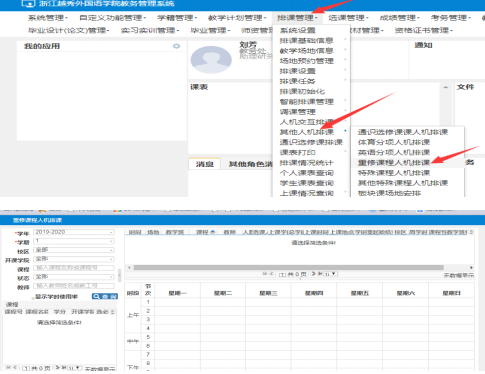The height and width of the screenshot is (374, 485).
Task: Open the 我的应用 settings gear icon
Action: (176, 46)
